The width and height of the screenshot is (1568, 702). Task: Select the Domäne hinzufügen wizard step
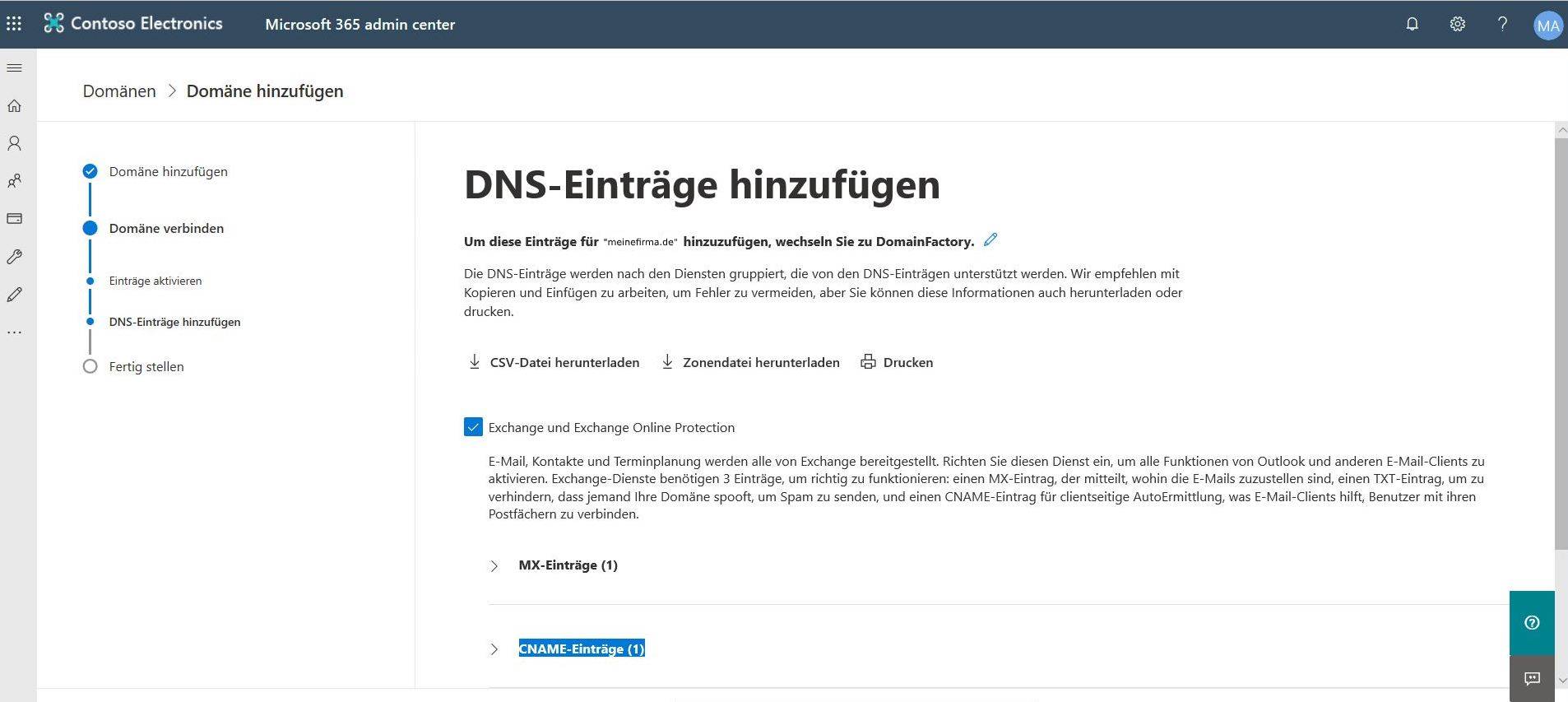point(168,171)
